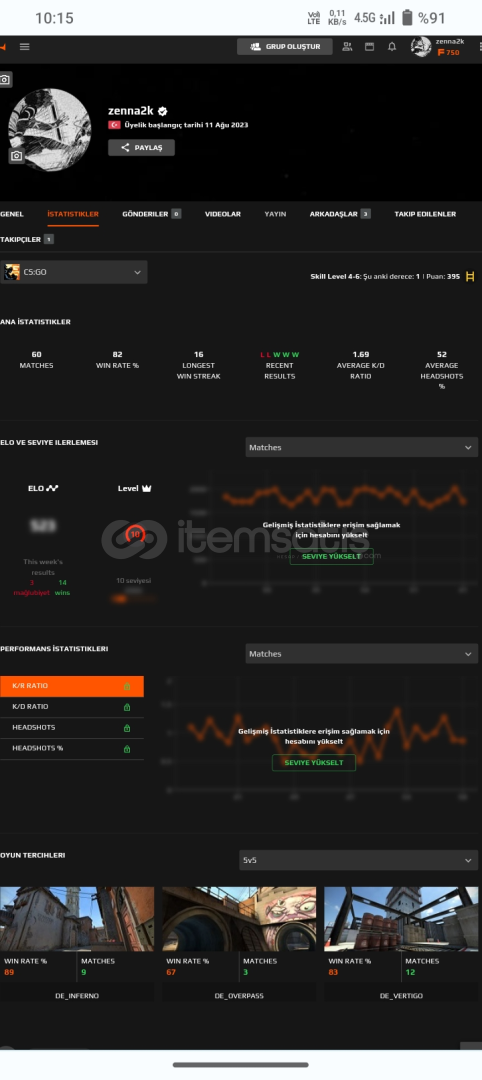Image resolution: width=482 pixels, height=1080 pixels.
Task: Click the Level crown icon
Action: 146,488
